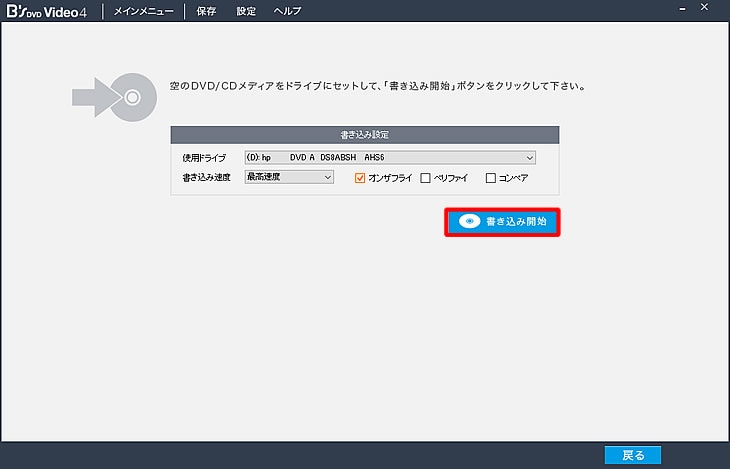Enable the ベリファイ checkbox
Image resolution: width=730 pixels, height=469 pixels.
[x=425, y=178]
